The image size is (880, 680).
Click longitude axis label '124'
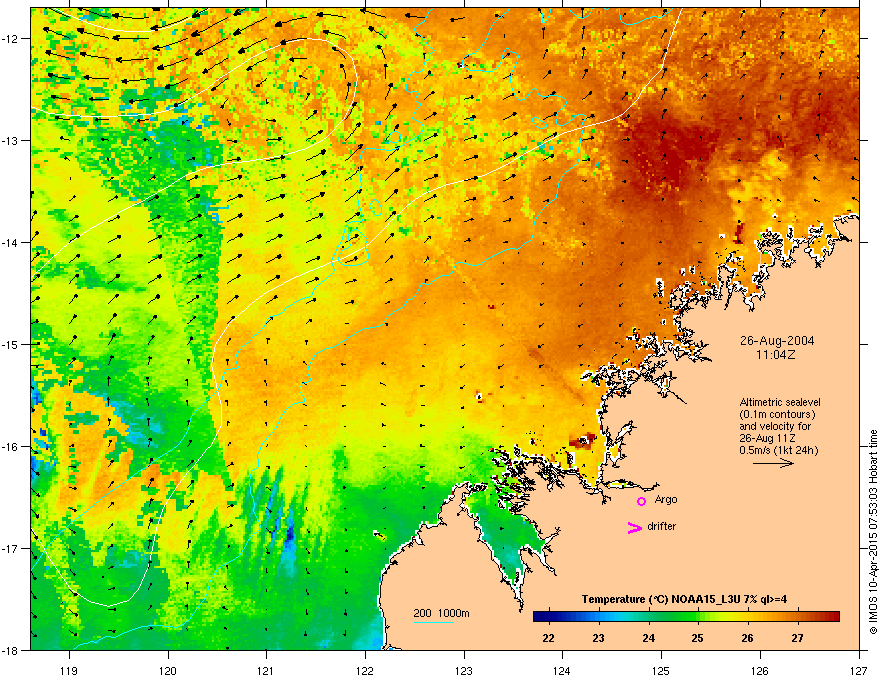coord(562,670)
